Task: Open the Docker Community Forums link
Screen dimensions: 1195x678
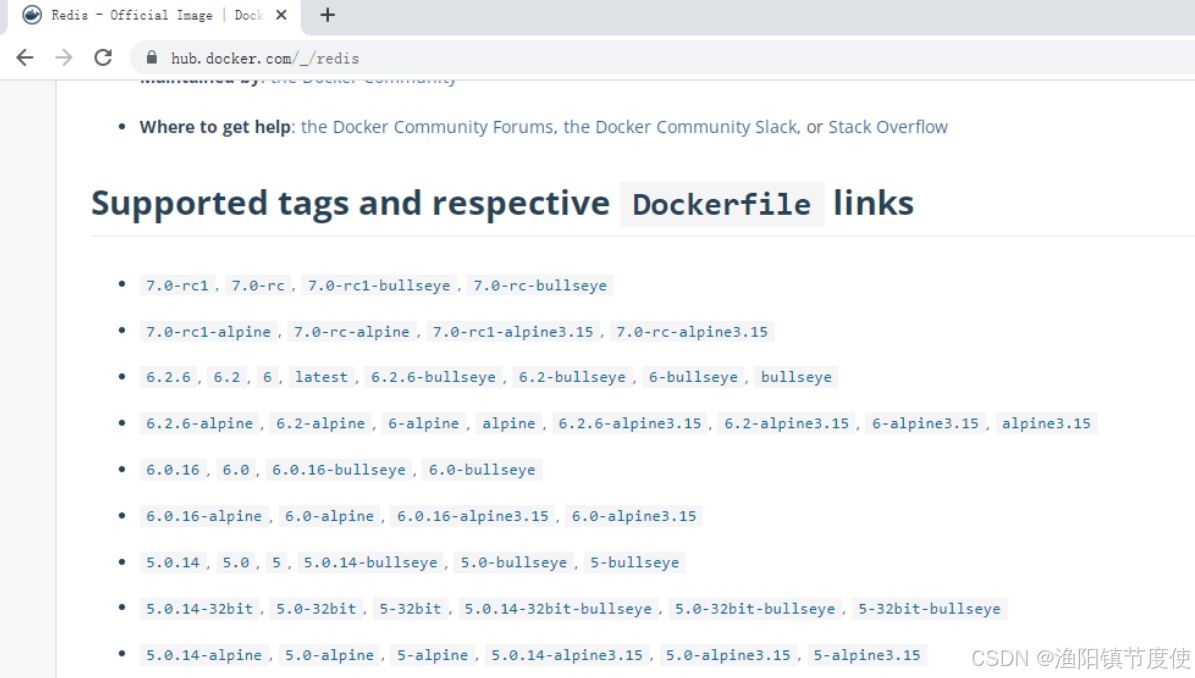Action: pyautogui.click(x=428, y=127)
